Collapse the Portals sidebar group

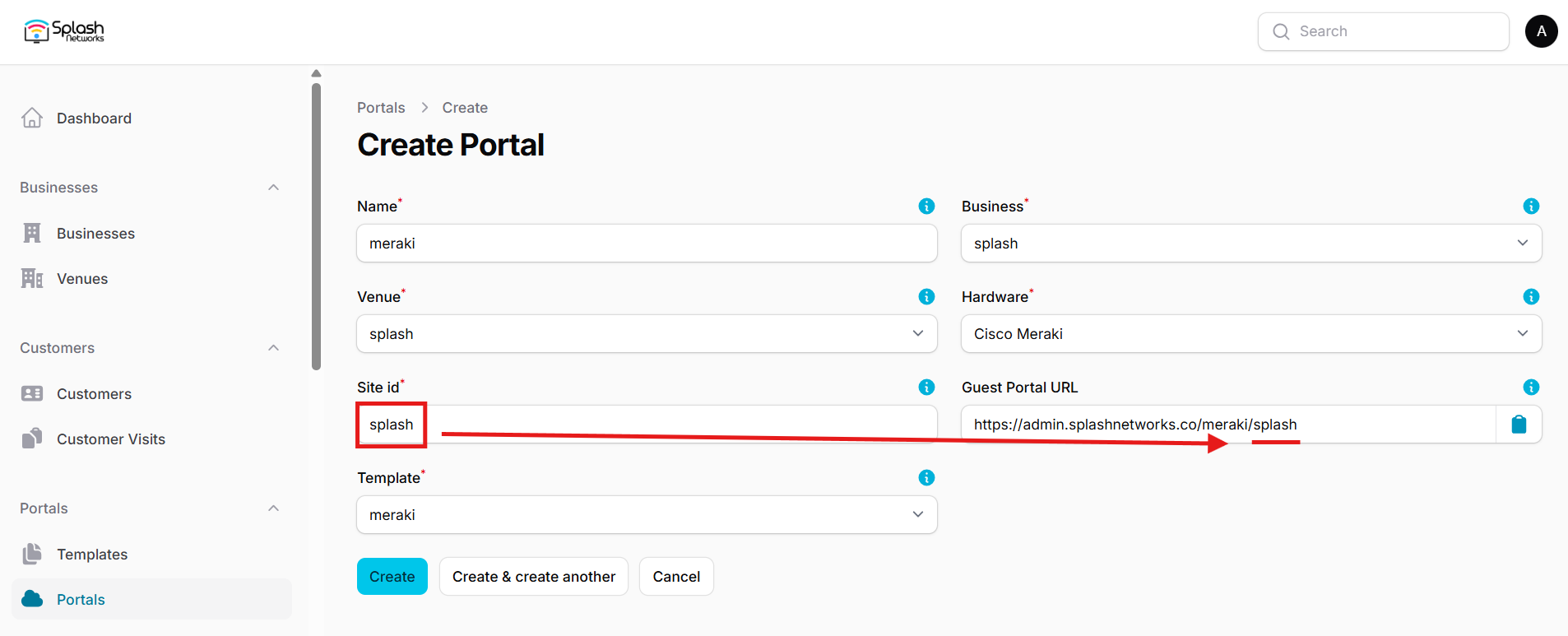pyautogui.click(x=273, y=508)
